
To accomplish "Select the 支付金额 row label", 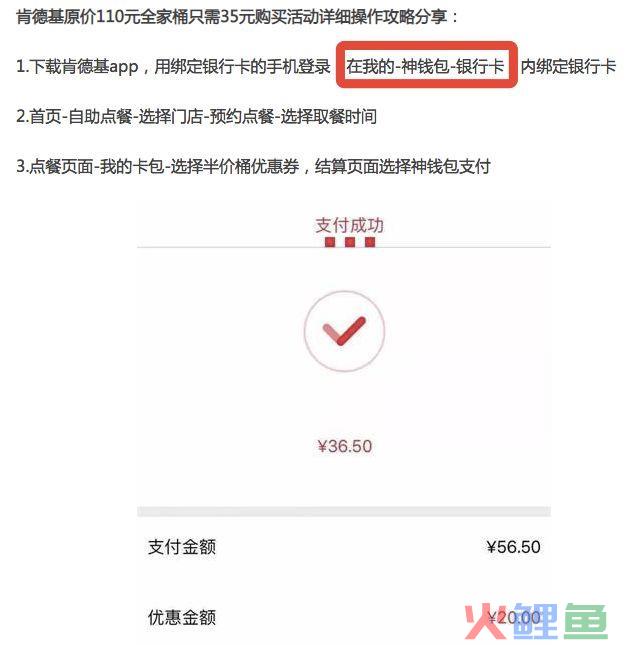I will (182, 547).
